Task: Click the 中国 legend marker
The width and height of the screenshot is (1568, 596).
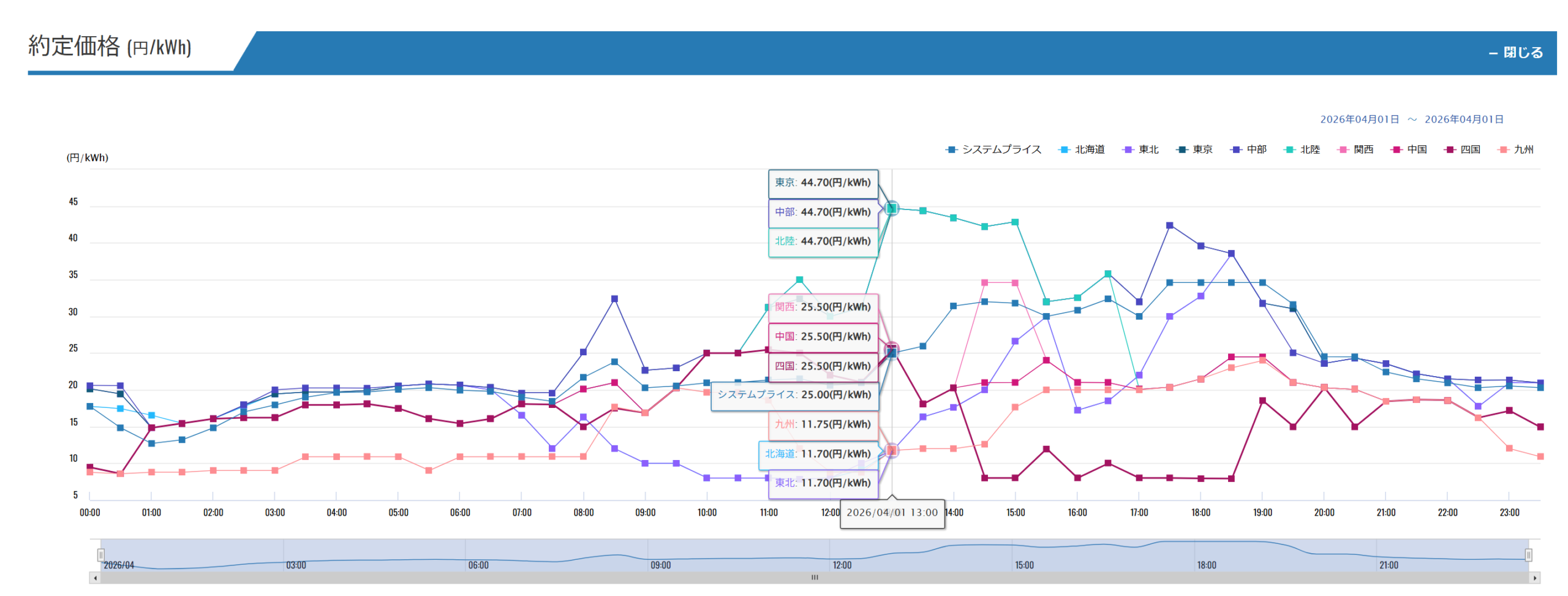Action: [x=1396, y=149]
